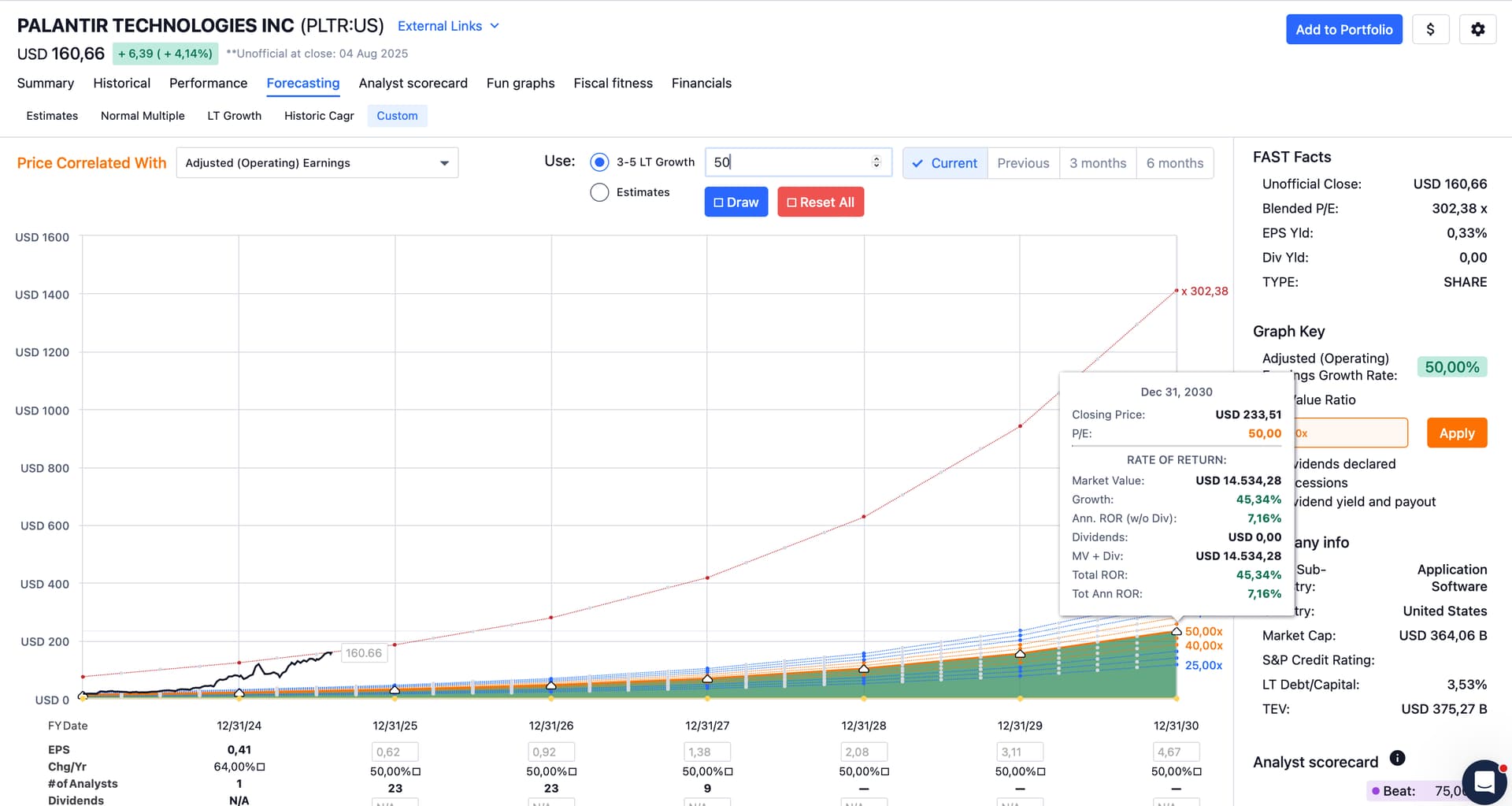Select the LT Growth sub-tab

(234, 116)
